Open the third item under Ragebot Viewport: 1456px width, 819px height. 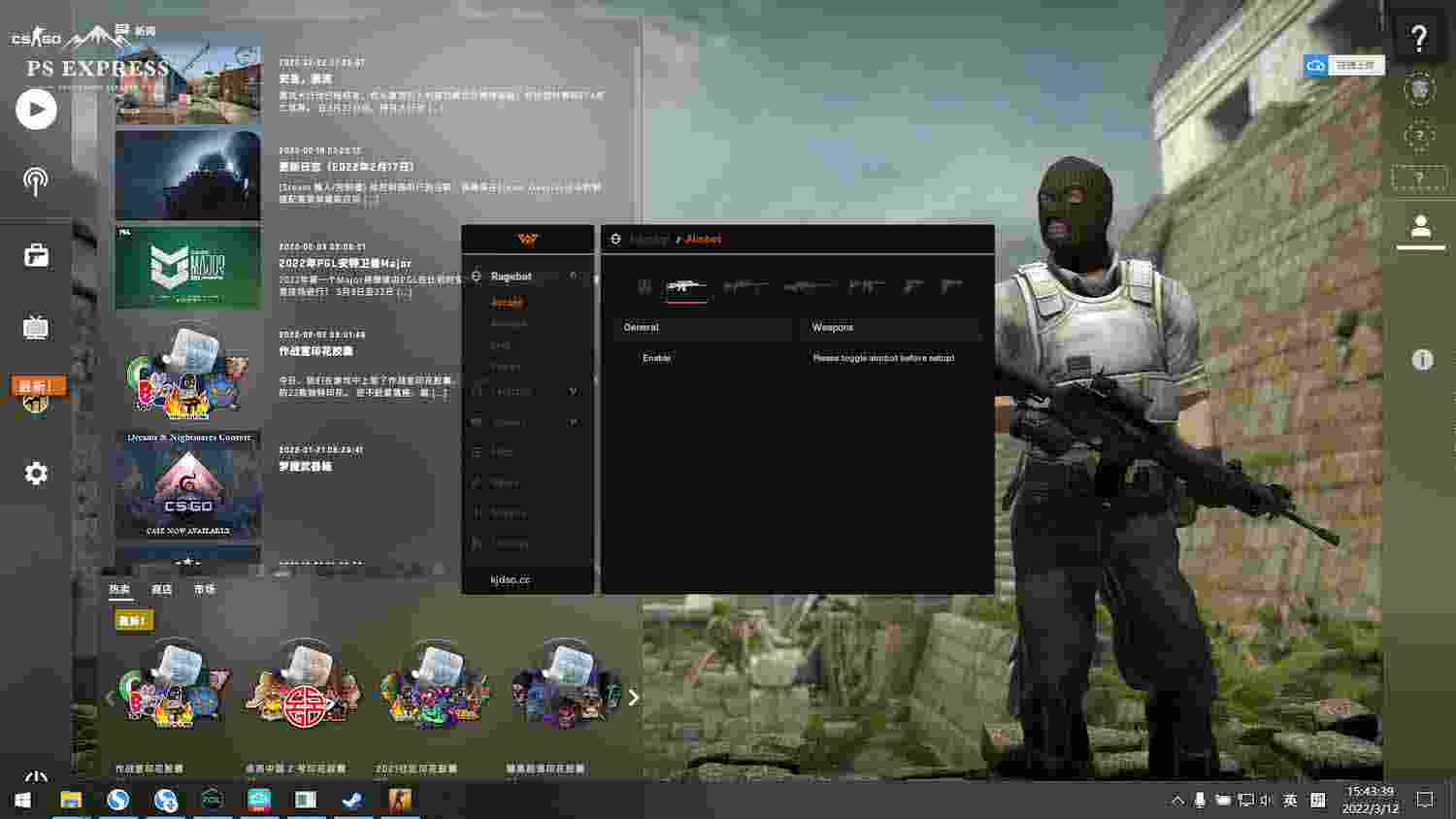[501, 345]
